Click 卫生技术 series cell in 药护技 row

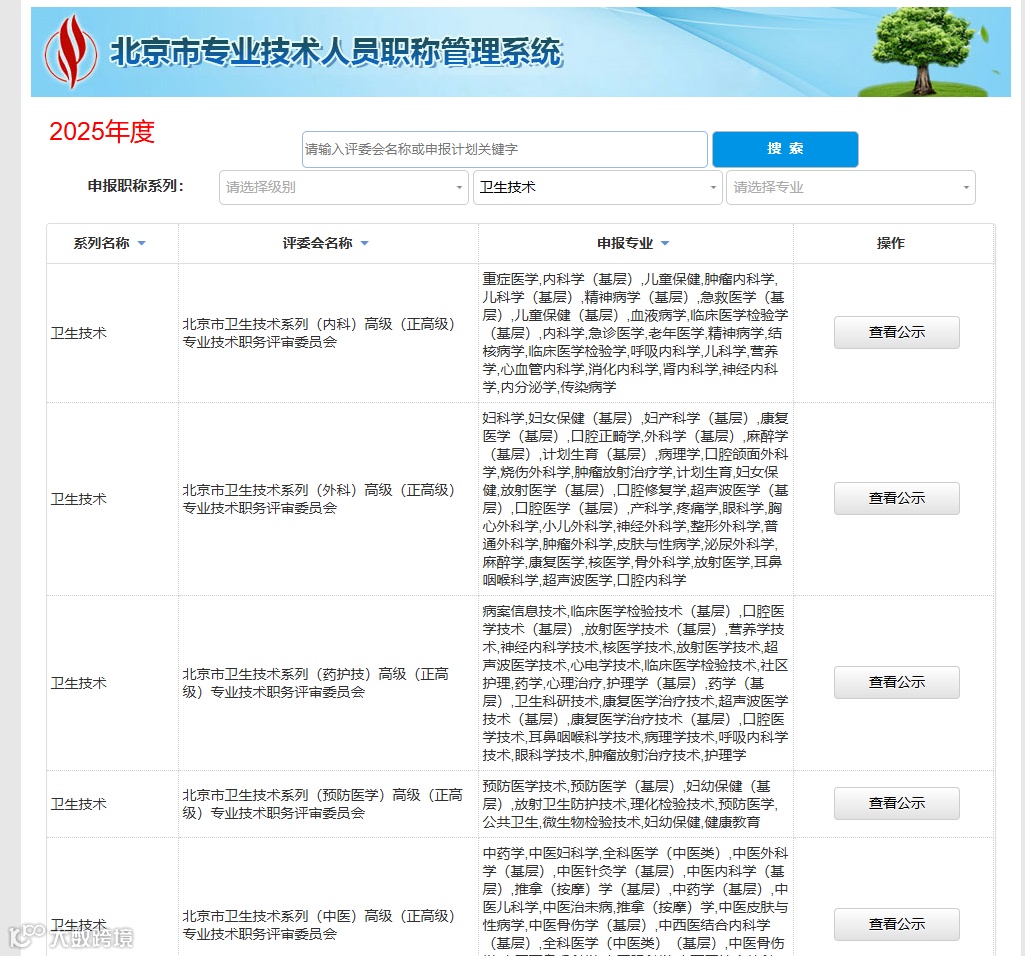112,683
